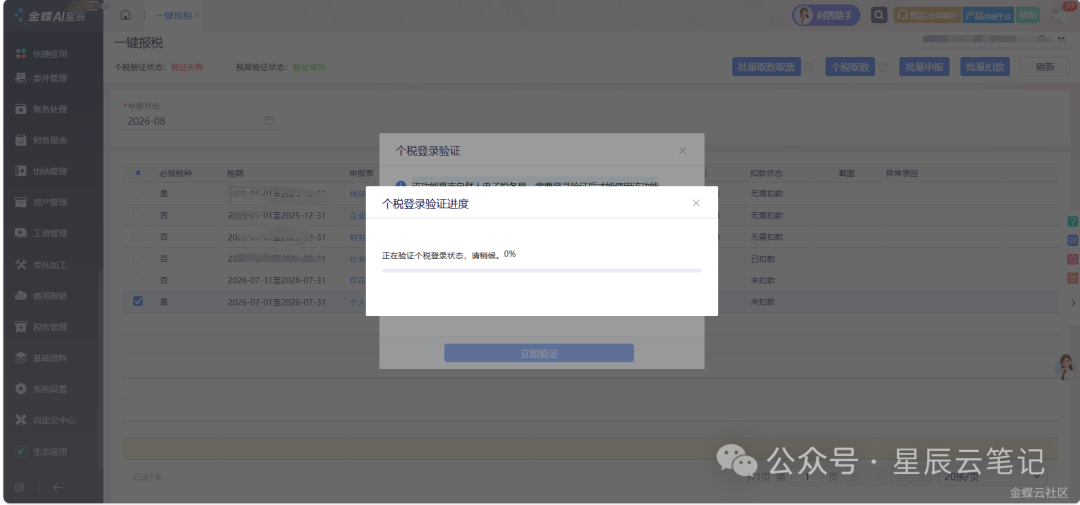This screenshot has height=505, width=1080.
Task: Open 基础资料 in the sidebar
Action: [x=41, y=358]
